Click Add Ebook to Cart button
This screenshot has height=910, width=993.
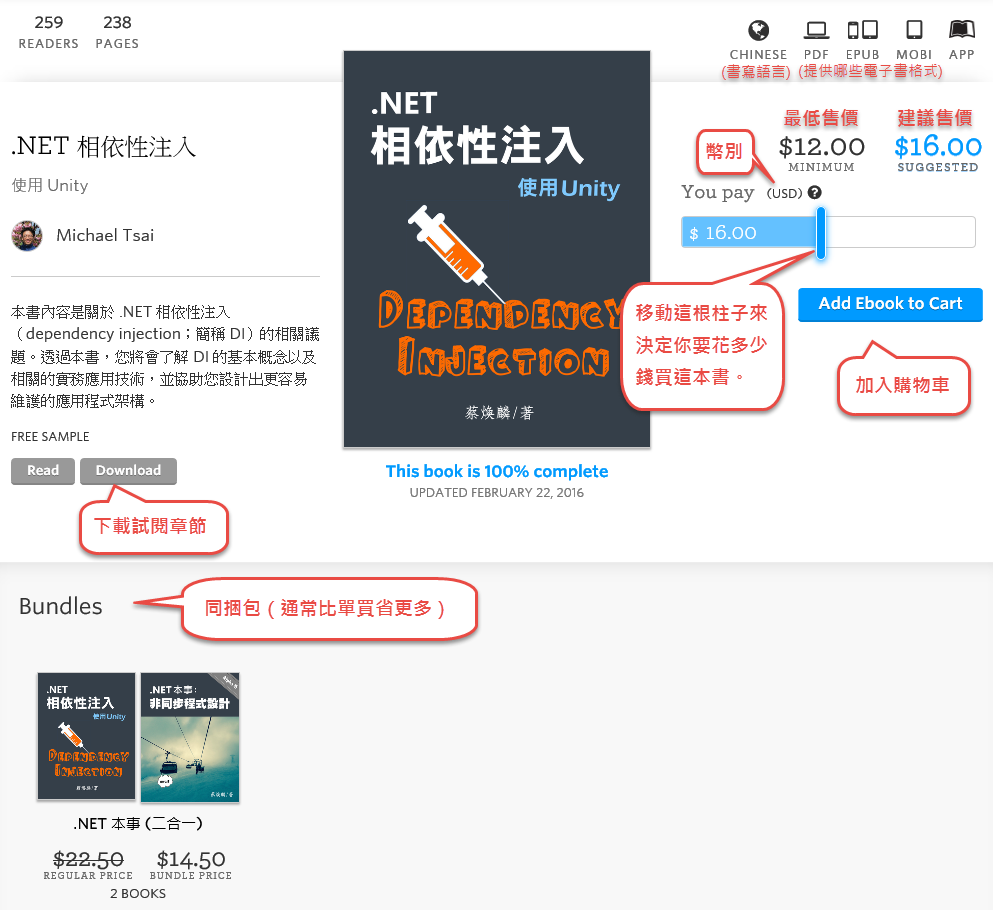(890, 305)
